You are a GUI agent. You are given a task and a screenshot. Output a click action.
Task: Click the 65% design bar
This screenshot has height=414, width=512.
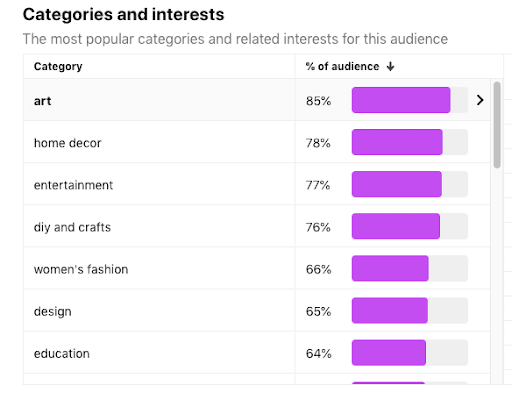(390, 311)
